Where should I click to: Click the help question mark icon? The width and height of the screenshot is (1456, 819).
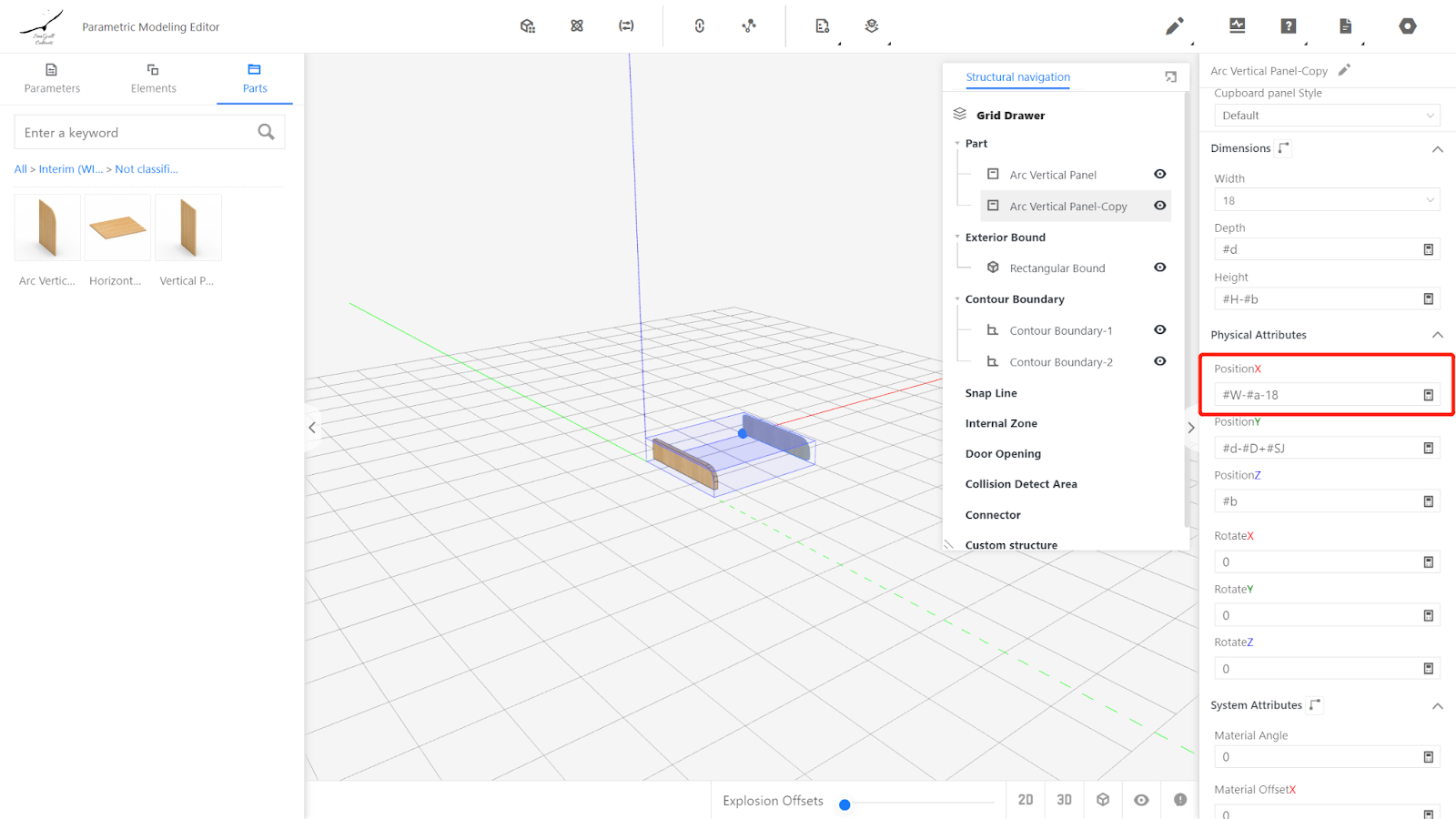[1289, 26]
